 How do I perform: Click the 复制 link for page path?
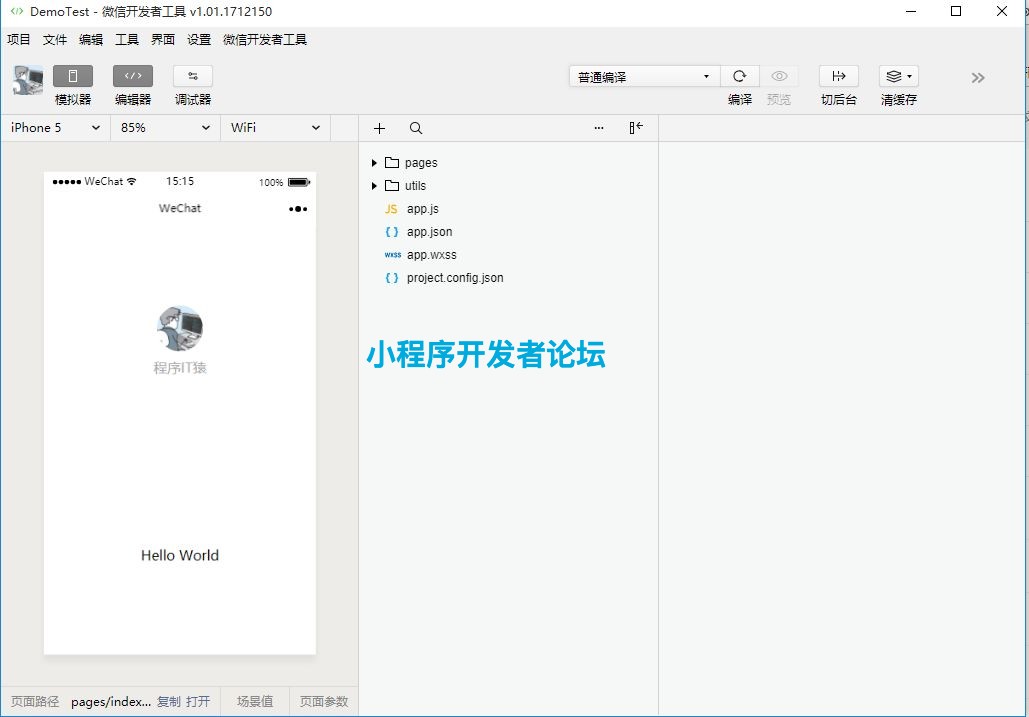pyautogui.click(x=169, y=702)
